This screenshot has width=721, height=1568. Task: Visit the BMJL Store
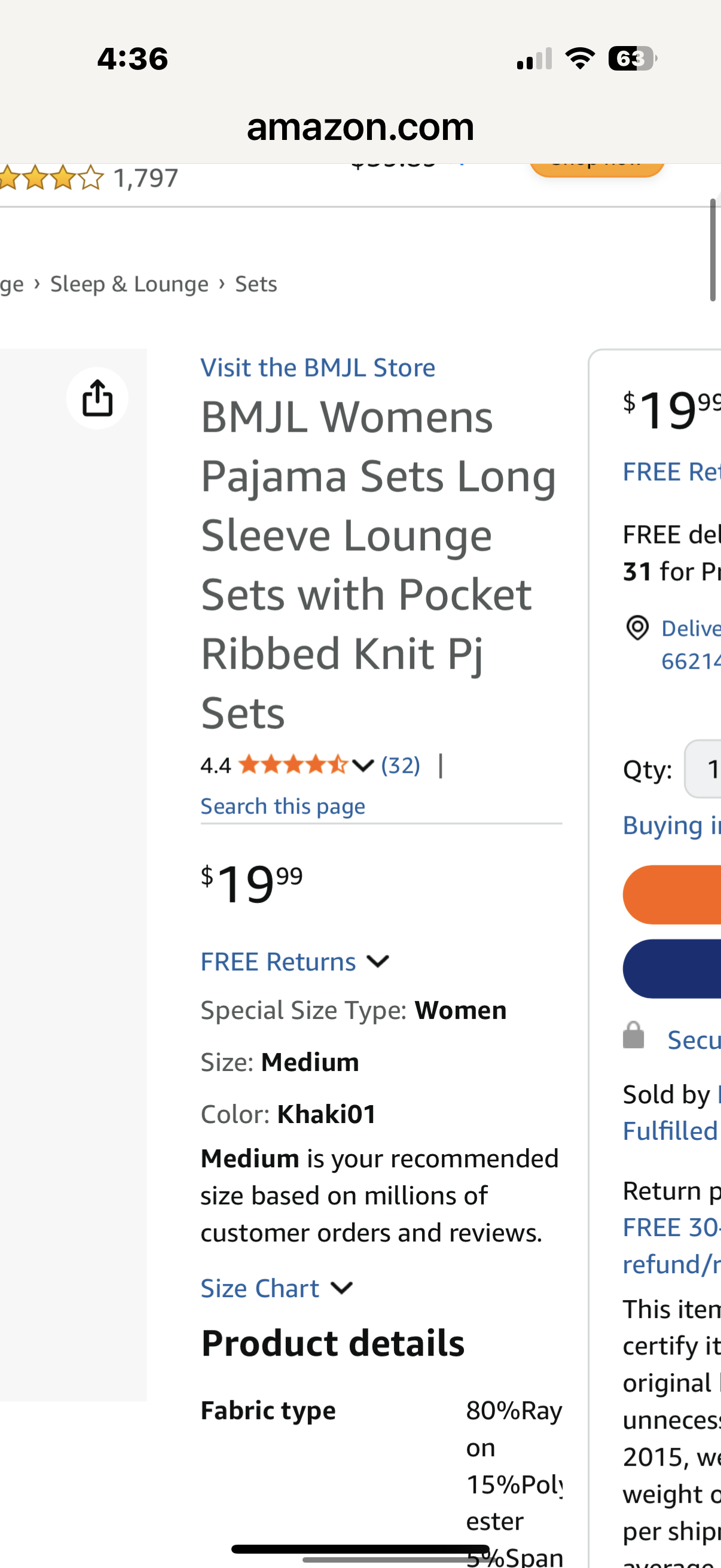[x=317, y=367]
